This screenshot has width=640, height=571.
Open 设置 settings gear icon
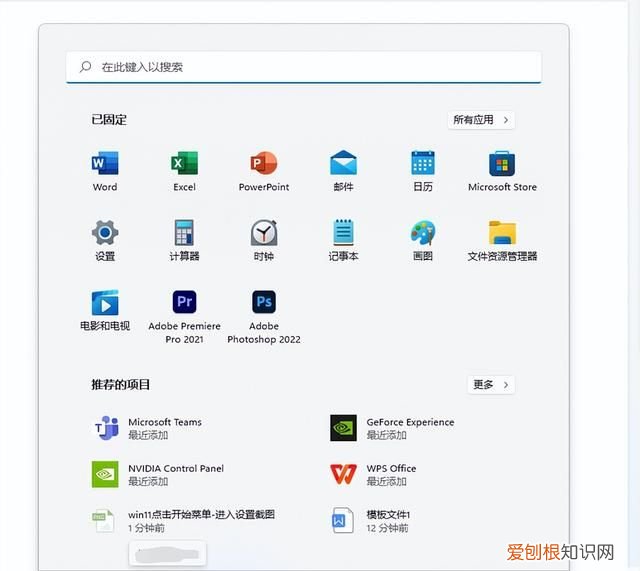pos(105,233)
